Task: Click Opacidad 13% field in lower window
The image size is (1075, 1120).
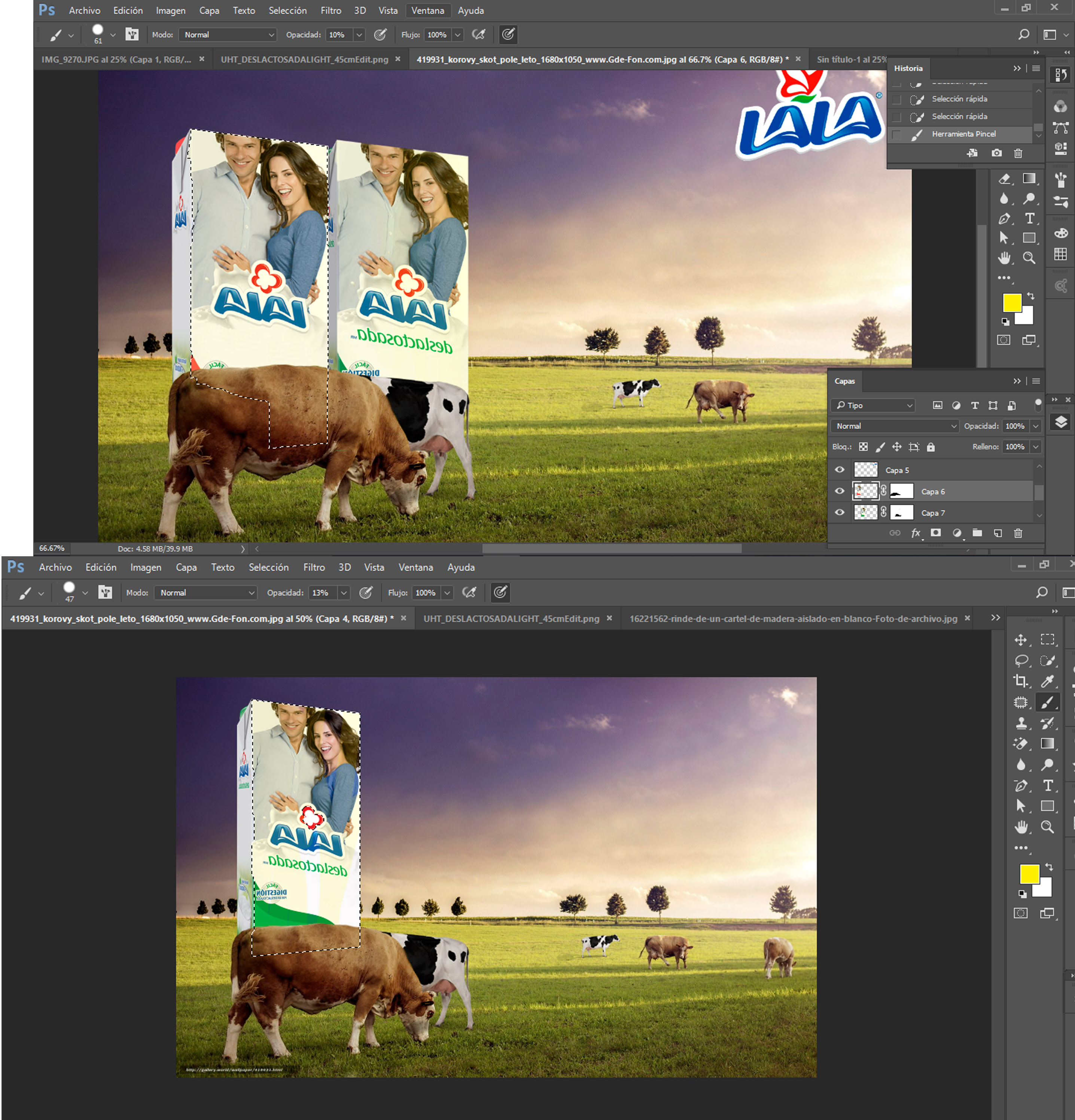Action: pyautogui.click(x=322, y=593)
